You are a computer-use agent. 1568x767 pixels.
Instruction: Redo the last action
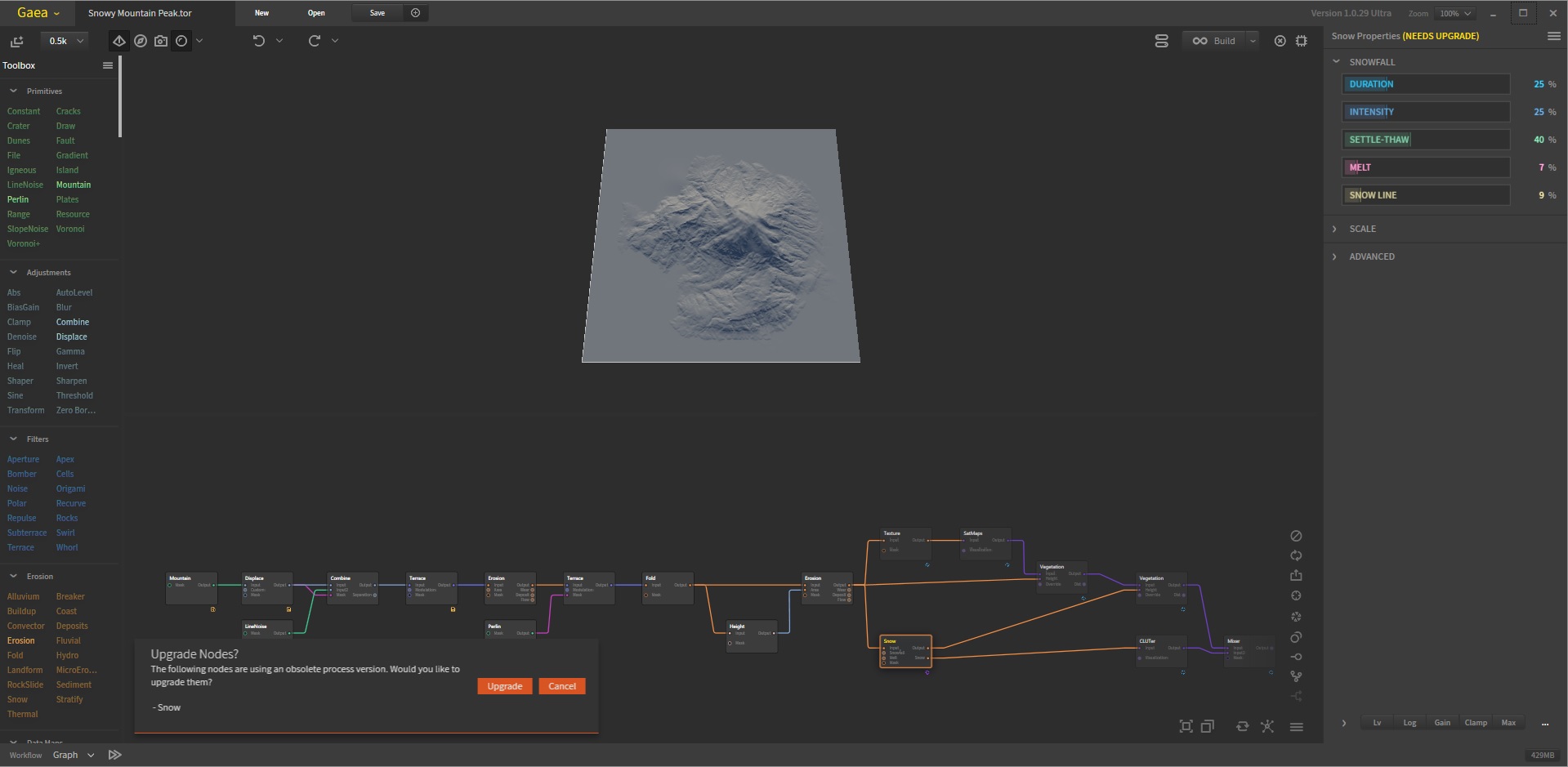(314, 41)
